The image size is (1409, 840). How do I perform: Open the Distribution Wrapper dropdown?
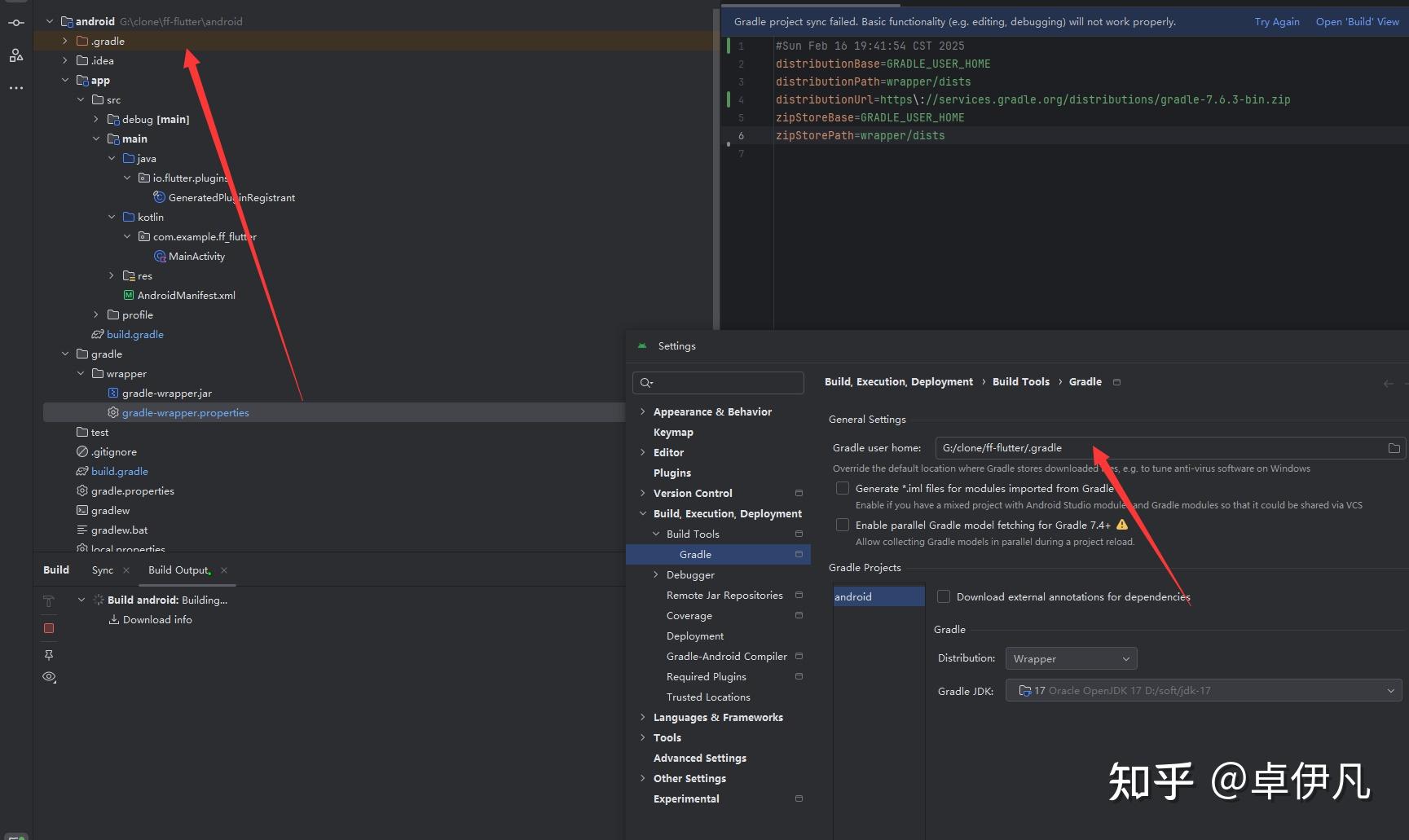tap(1071, 658)
